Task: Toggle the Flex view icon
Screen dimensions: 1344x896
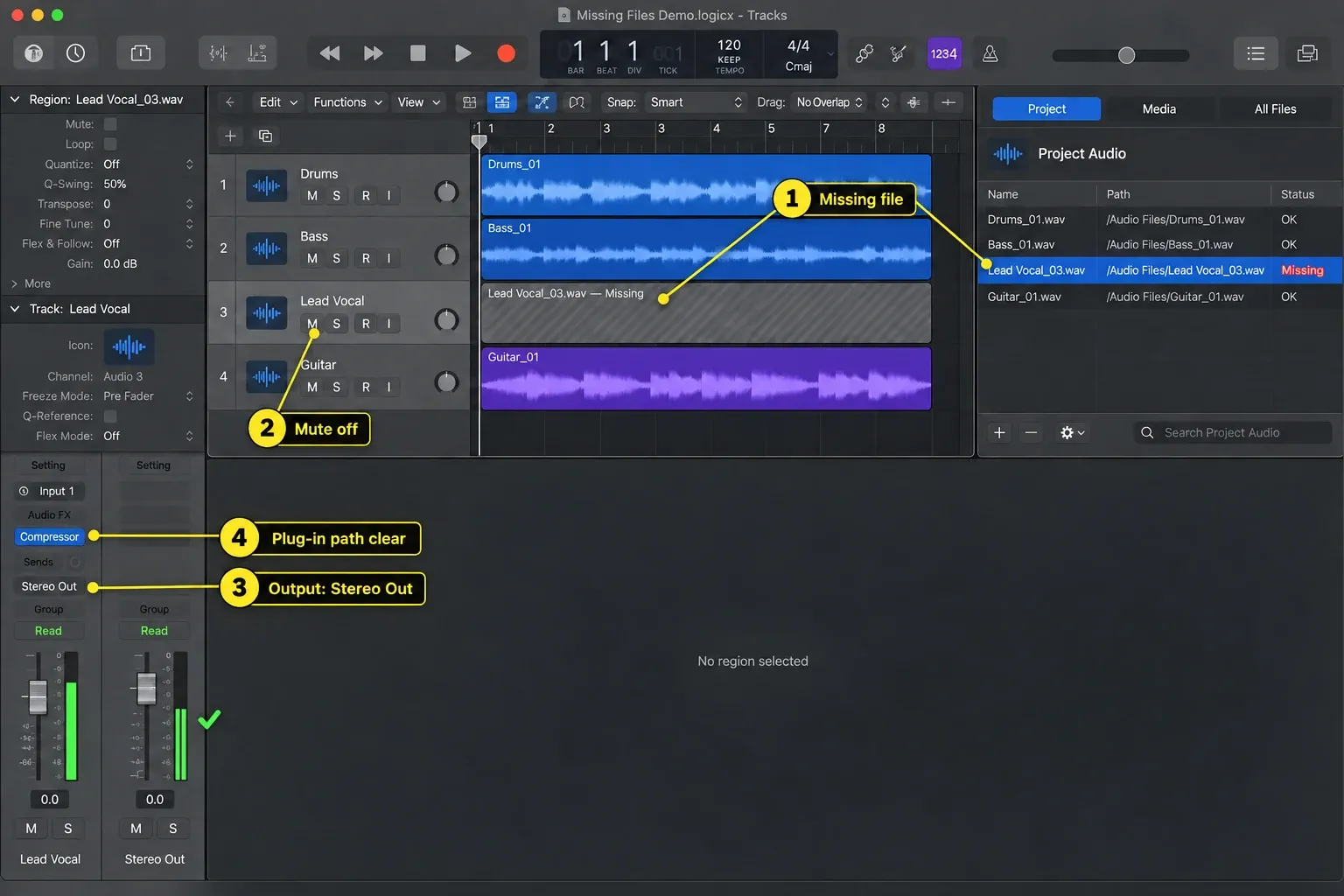Action: [x=542, y=102]
